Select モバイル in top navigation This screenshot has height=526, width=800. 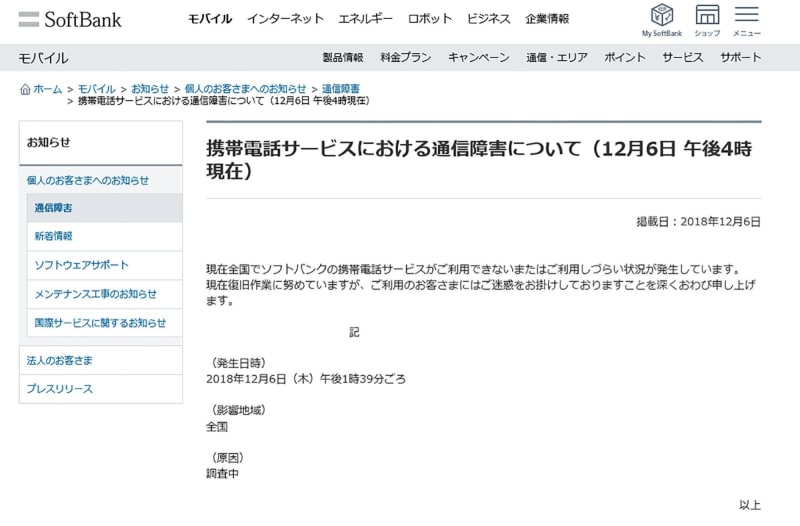click(210, 19)
